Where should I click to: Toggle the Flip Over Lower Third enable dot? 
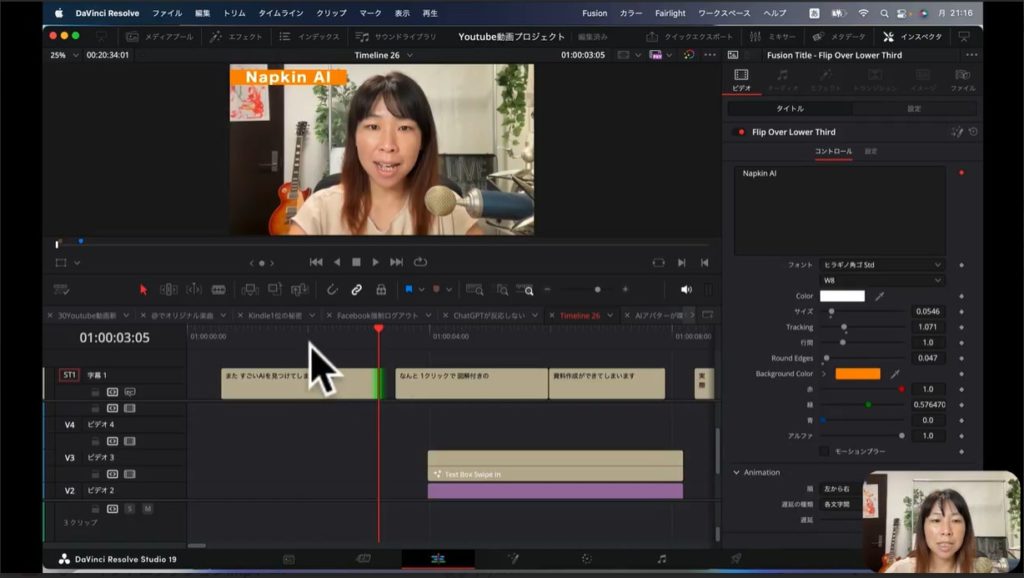pyautogui.click(x=741, y=132)
